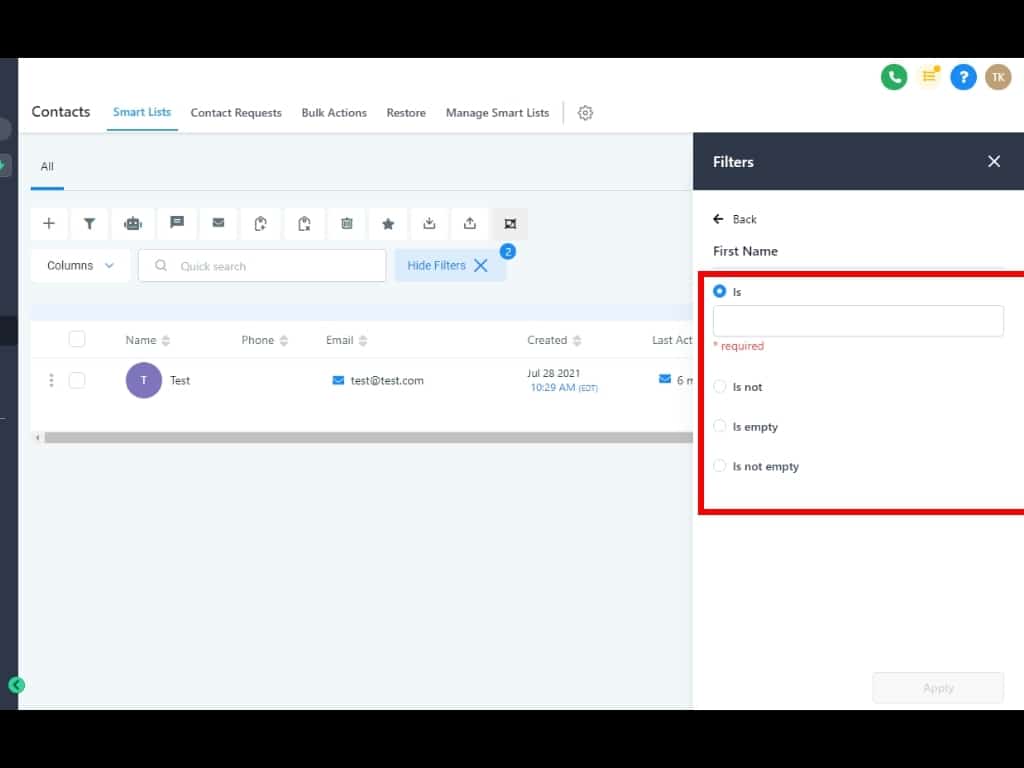Click the star review request icon
Screen dimensions: 1024x768
tap(388, 224)
